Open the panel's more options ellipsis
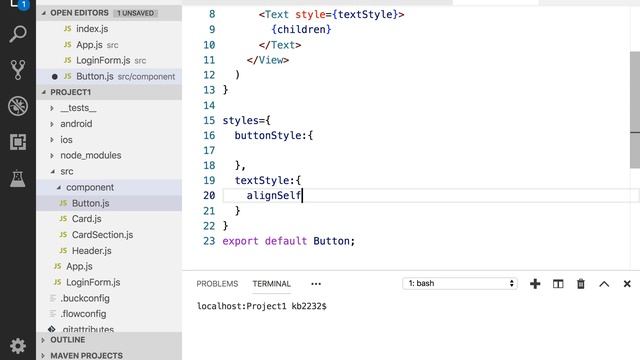This screenshot has width=640, height=360. click(316, 284)
